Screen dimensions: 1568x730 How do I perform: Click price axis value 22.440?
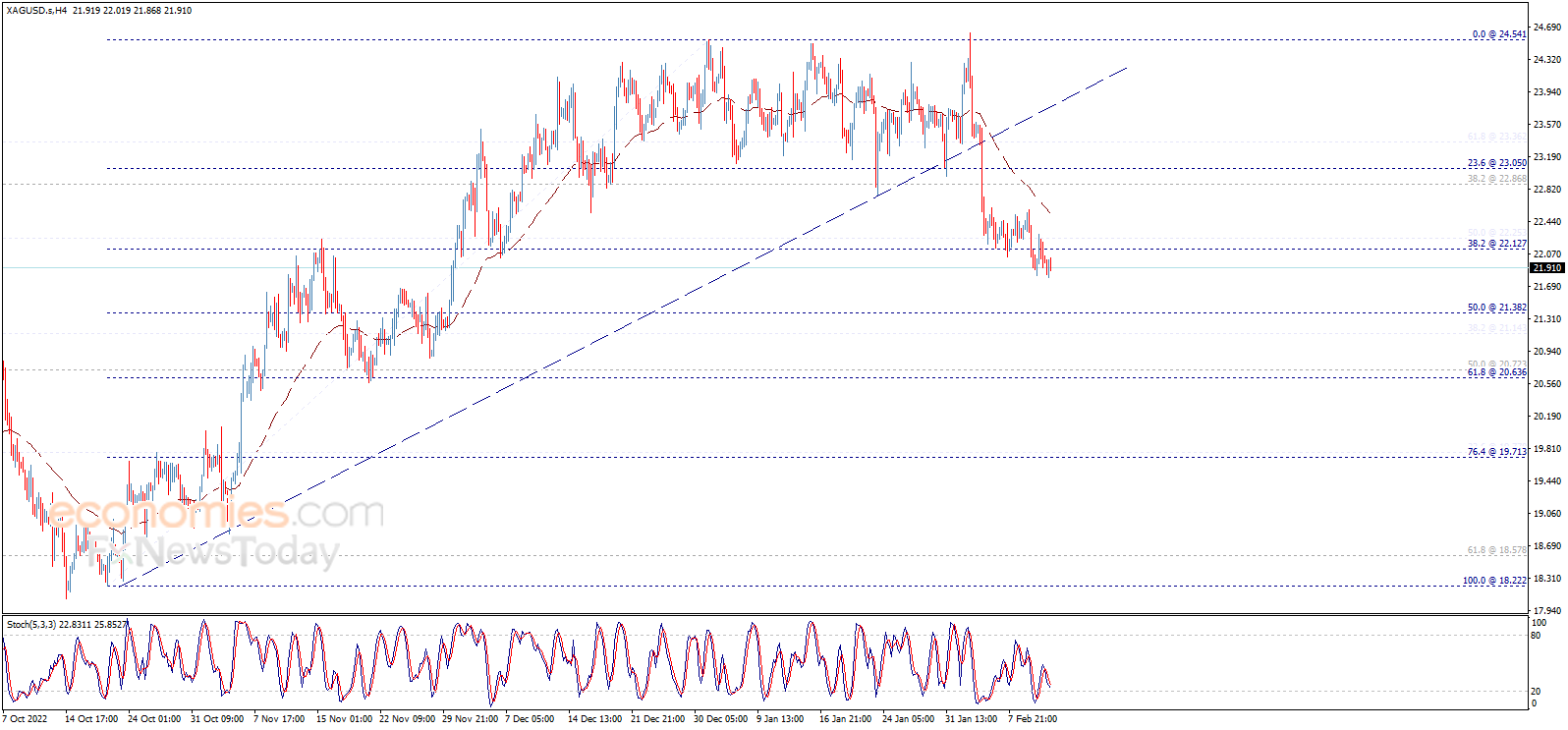pyautogui.click(x=1547, y=222)
